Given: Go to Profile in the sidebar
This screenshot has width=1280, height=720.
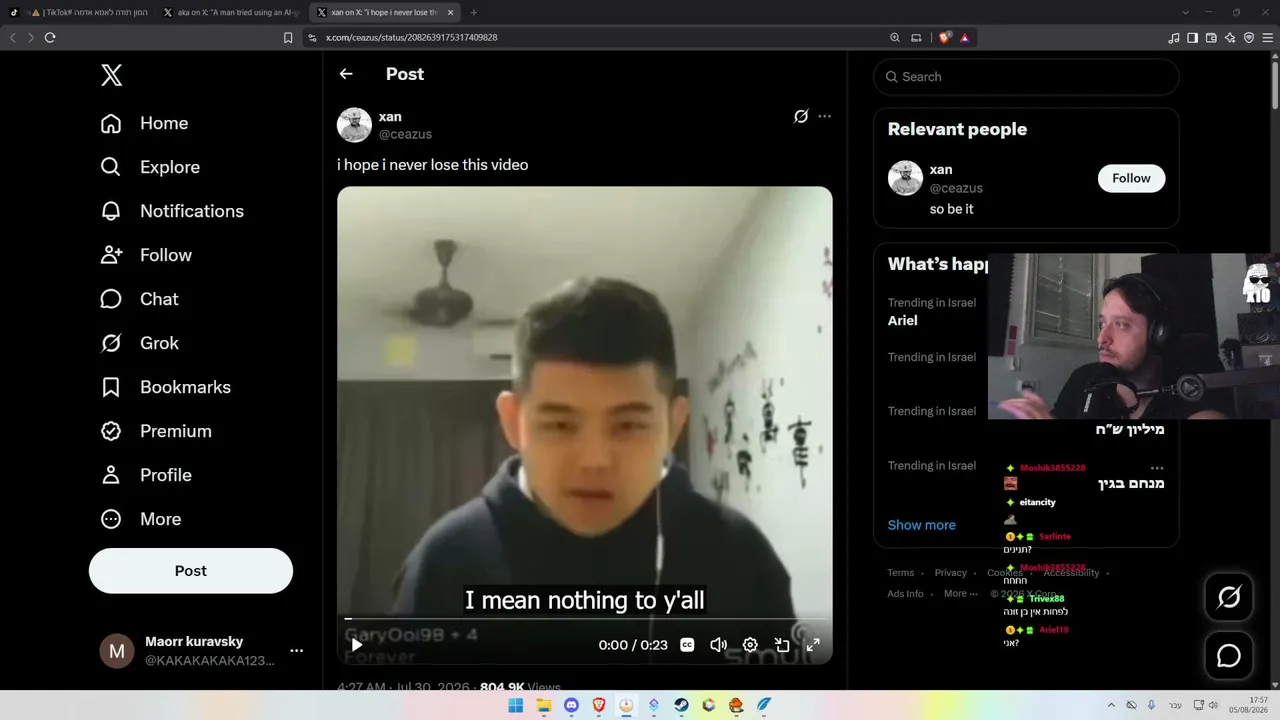Looking at the screenshot, I should coord(145,475).
